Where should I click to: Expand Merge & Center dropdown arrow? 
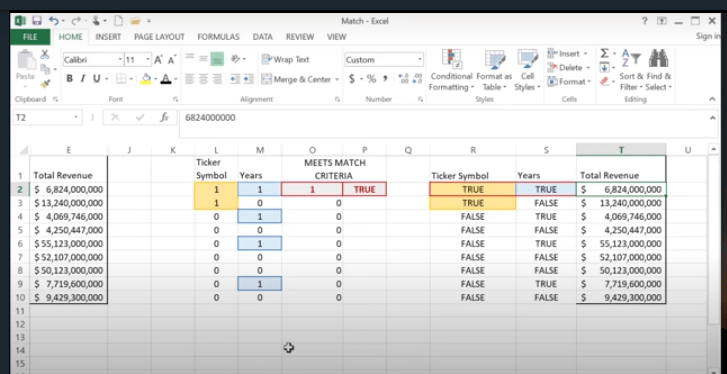337,80
